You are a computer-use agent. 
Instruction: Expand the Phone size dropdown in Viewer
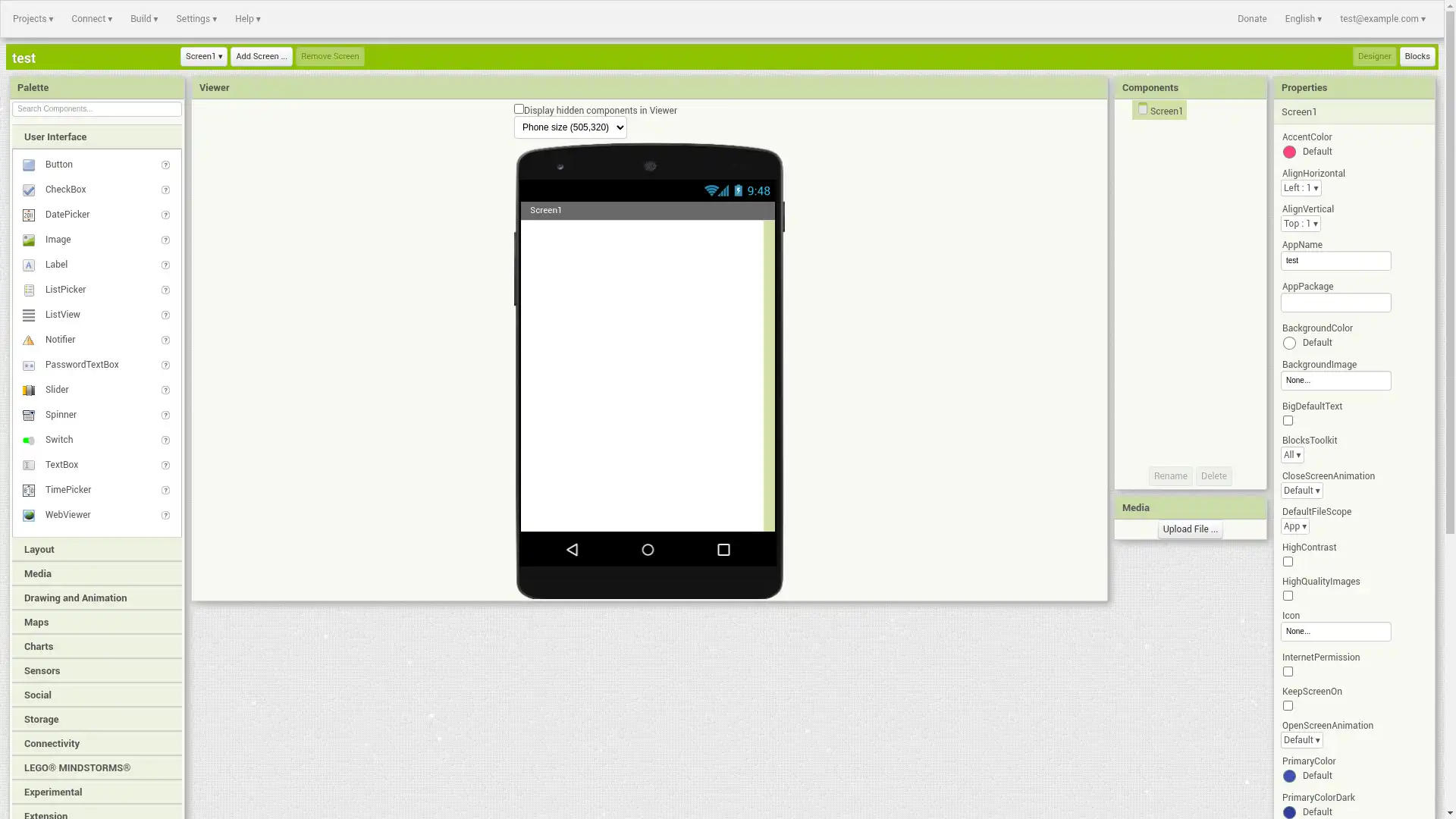click(570, 127)
